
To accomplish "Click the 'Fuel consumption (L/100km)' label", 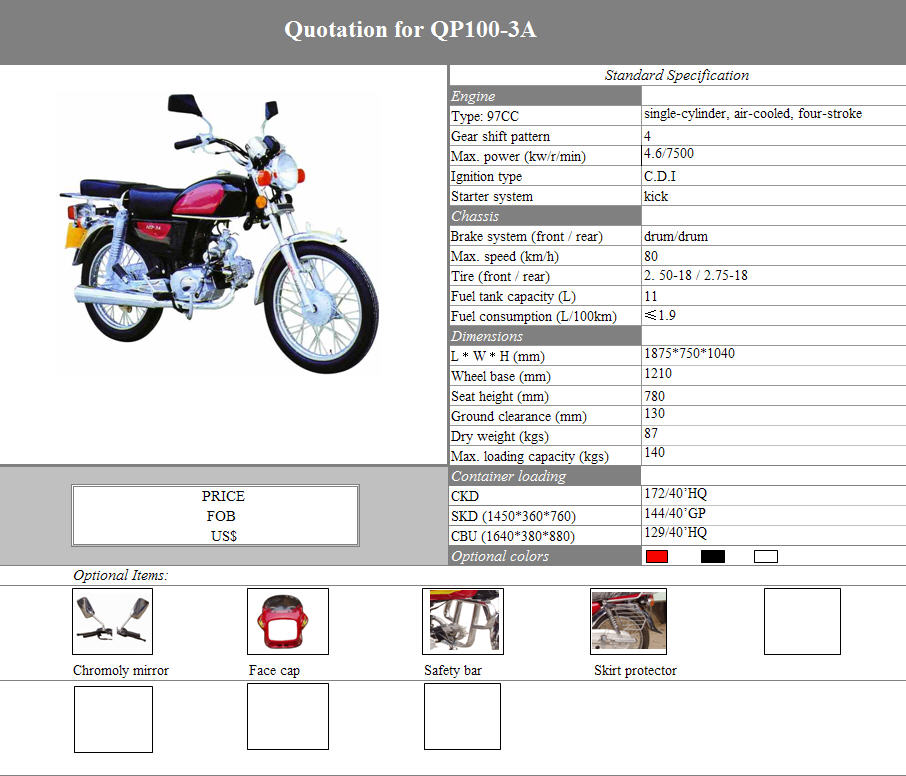I will [534, 317].
